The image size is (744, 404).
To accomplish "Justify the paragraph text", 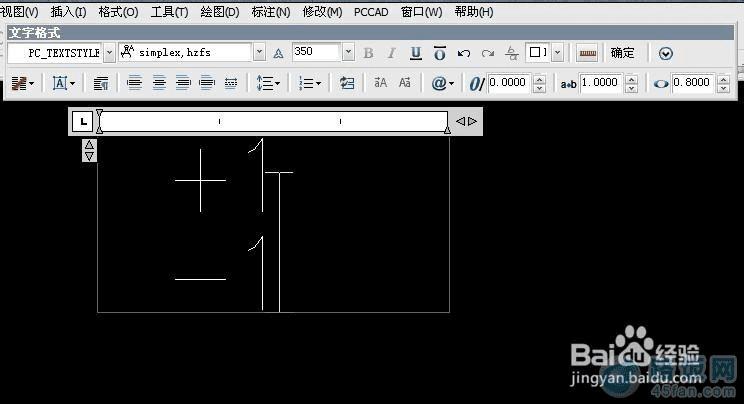I will [207, 84].
